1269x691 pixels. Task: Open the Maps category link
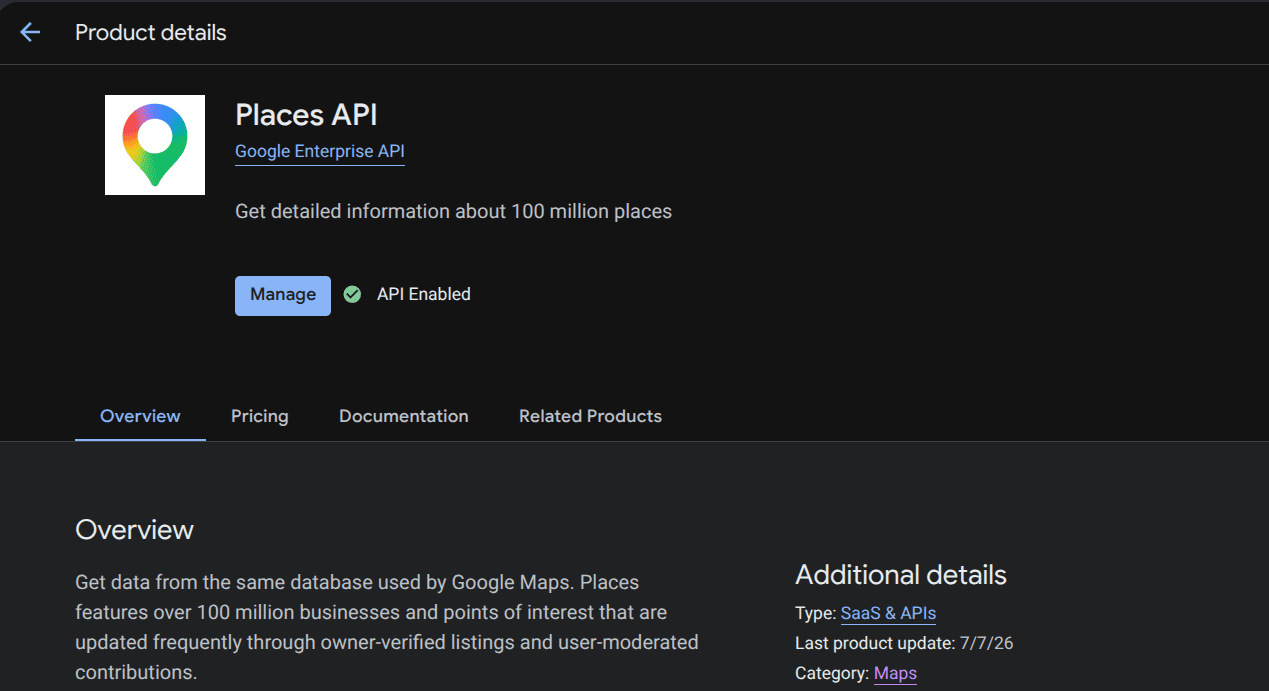pyautogui.click(x=895, y=673)
